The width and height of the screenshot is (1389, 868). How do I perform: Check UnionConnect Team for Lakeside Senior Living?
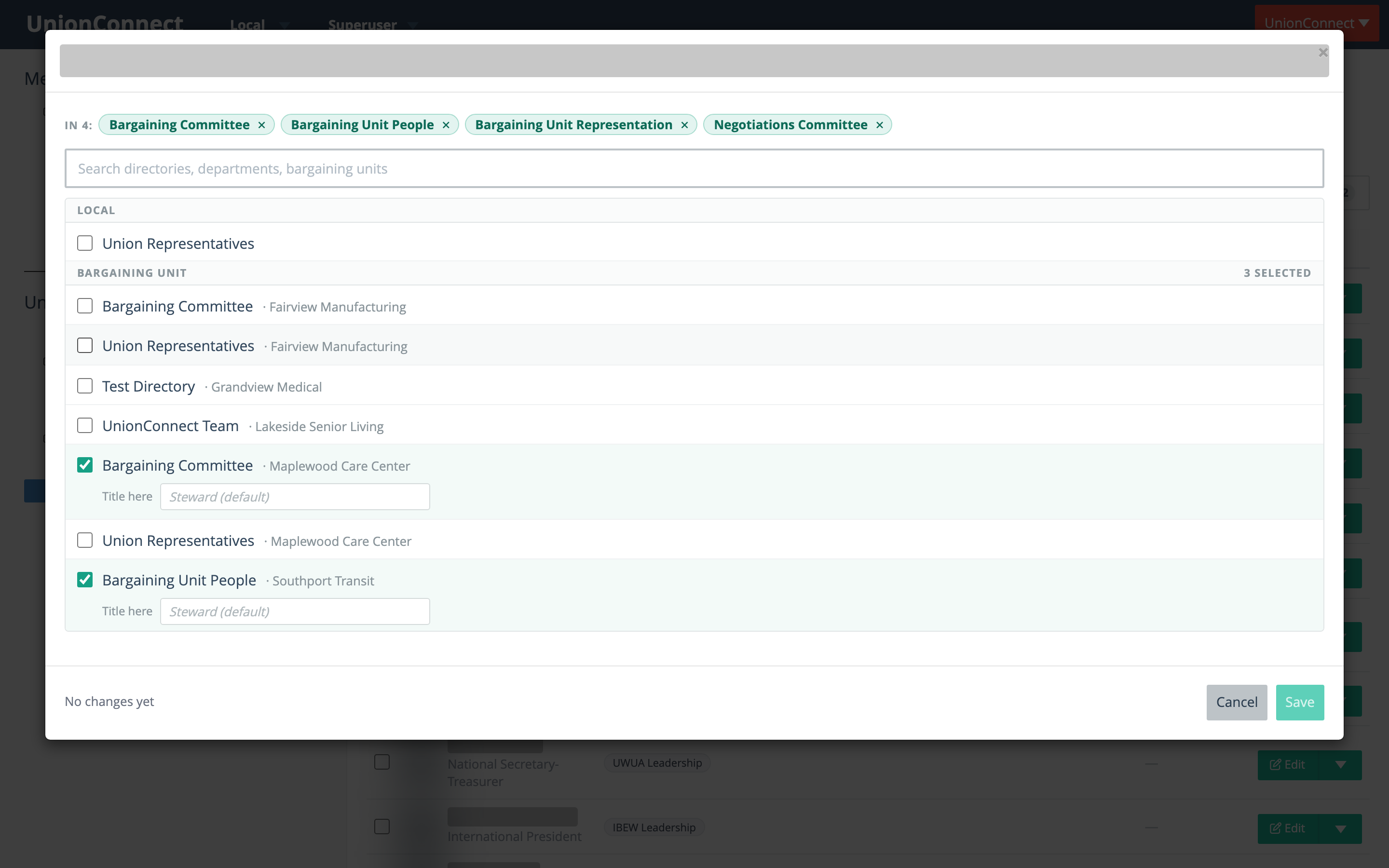pos(85,425)
